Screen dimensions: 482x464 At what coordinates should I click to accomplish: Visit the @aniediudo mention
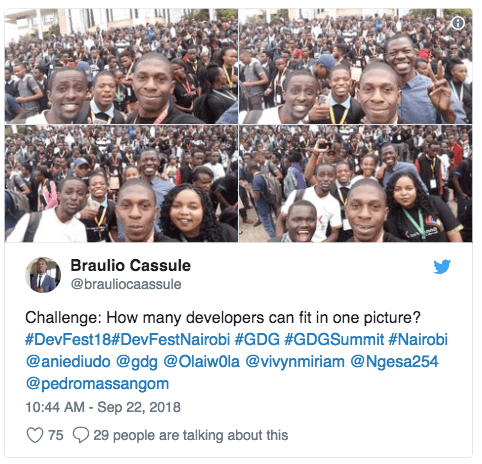[x=68, y=362]
